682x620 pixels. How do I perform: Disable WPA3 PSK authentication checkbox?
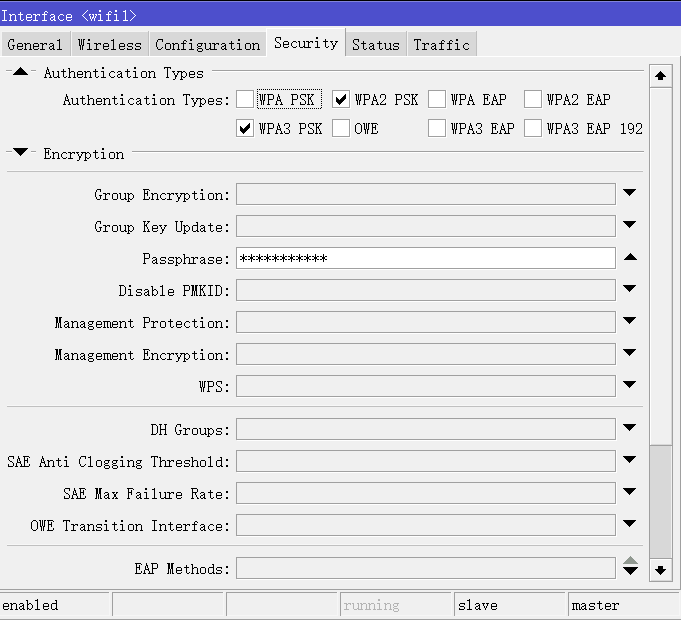pyautogui.click(x=245, y=128)
